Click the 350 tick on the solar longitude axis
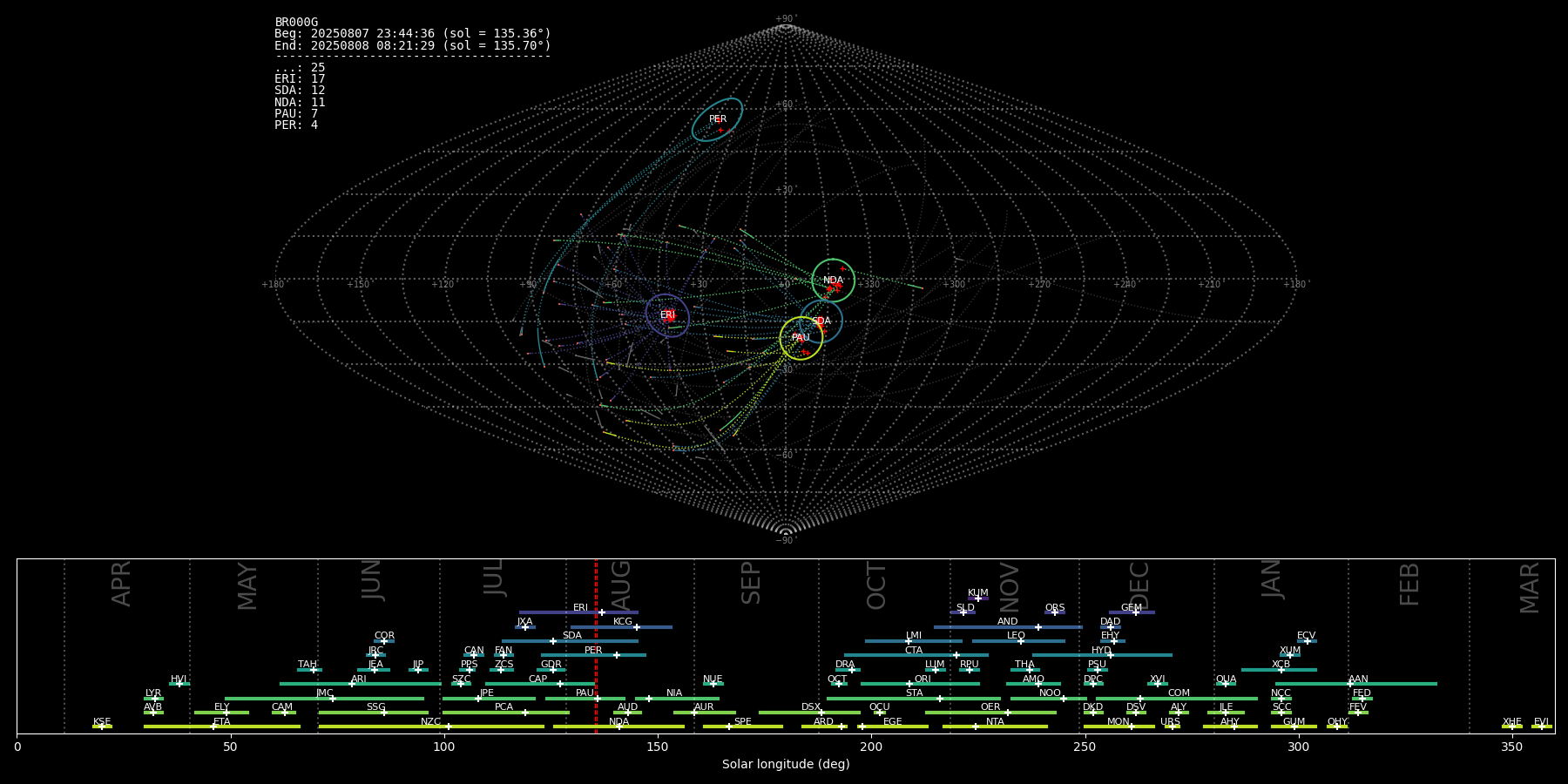Viewport: 1568px width, 784px height. (x=1511, y=747)
